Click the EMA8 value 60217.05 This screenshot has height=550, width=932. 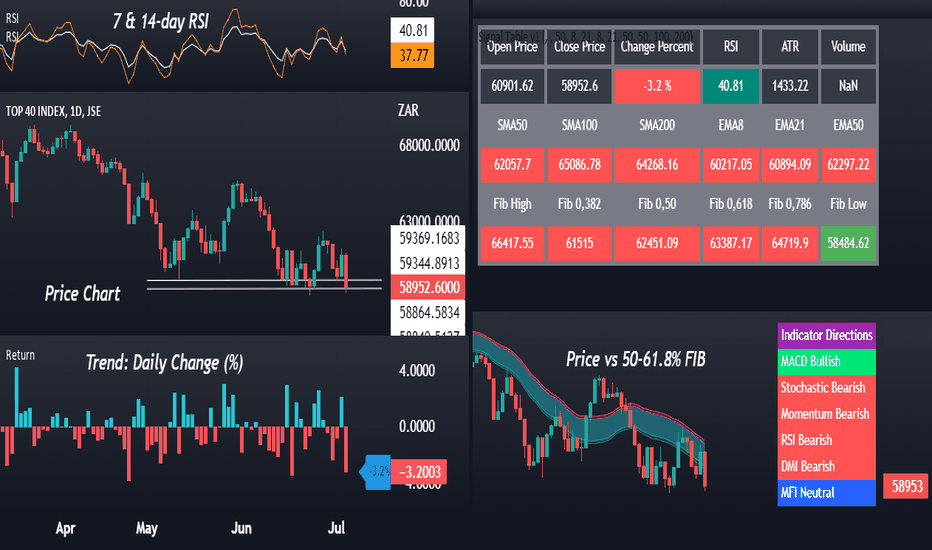coord(731,164)
